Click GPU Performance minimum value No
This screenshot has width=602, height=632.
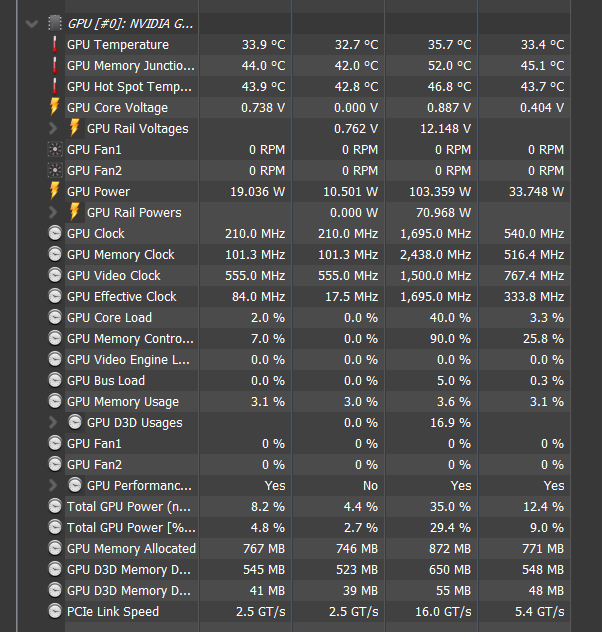tap(370, 486)
